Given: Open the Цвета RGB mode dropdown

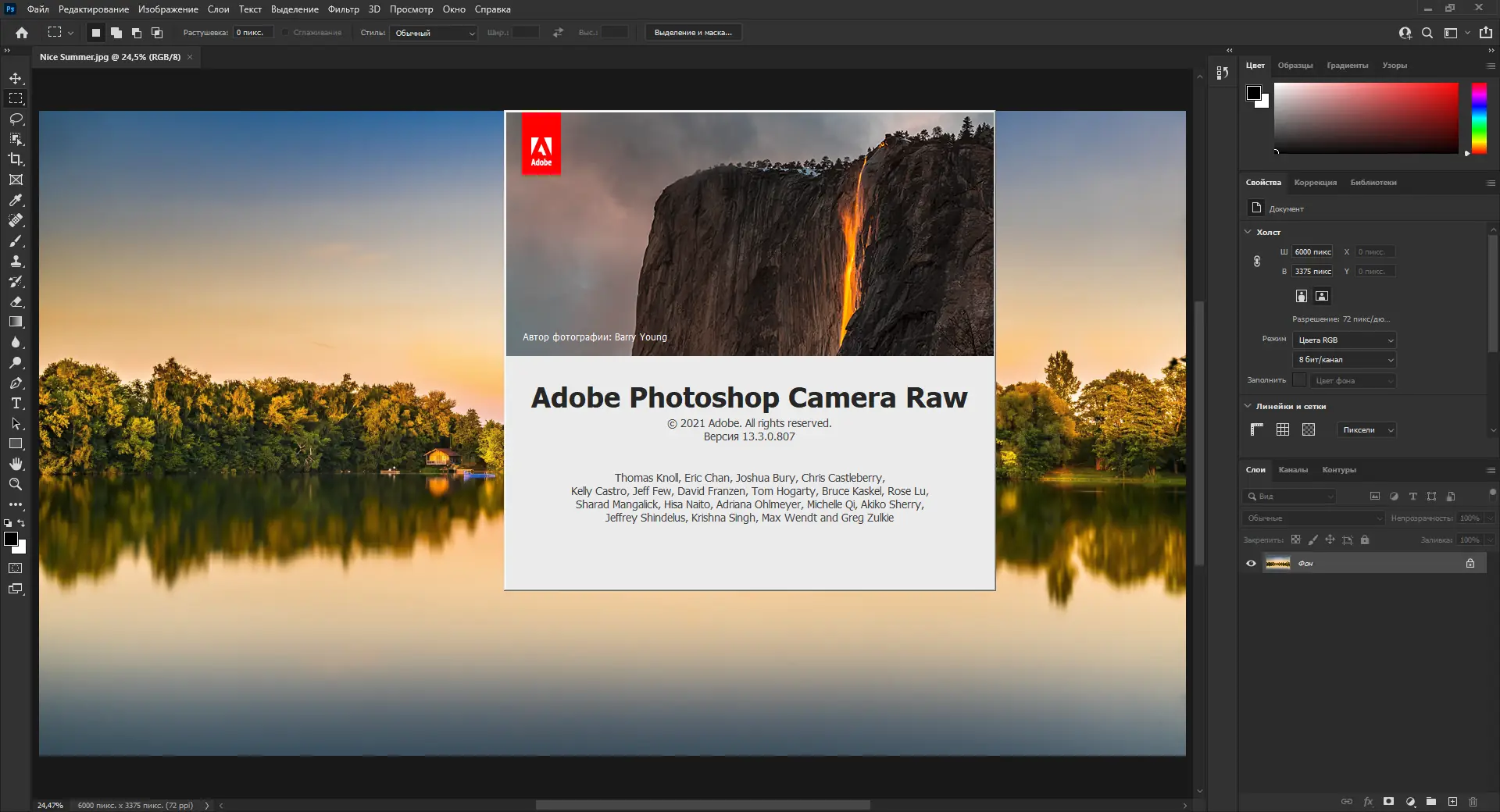Looking at the screenshot, I should click(x=1345, y=340).
